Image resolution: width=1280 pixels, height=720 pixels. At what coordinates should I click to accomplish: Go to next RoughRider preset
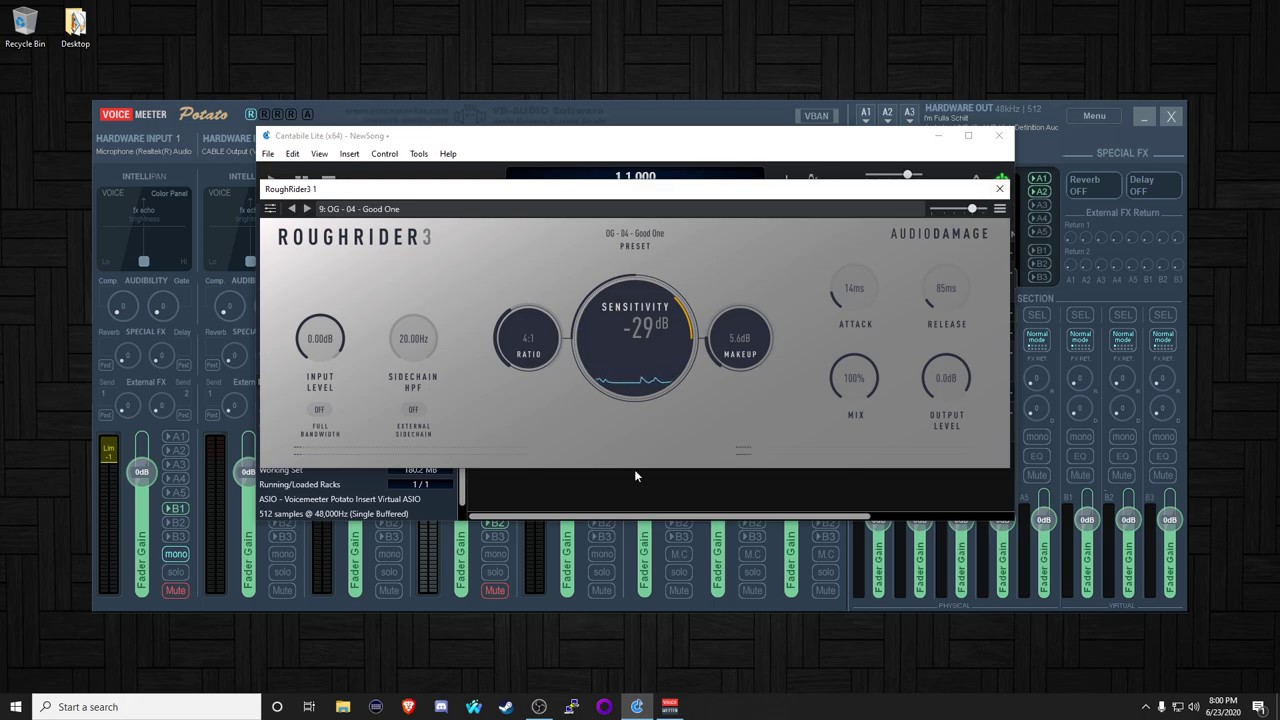click(307, 209)
